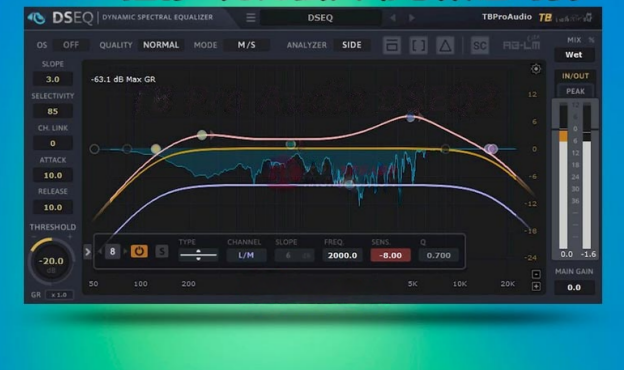This screenshot has width=624, height=370.
Task: Click the SLOPE value 3.0 field
Action: tap(53, 79)
